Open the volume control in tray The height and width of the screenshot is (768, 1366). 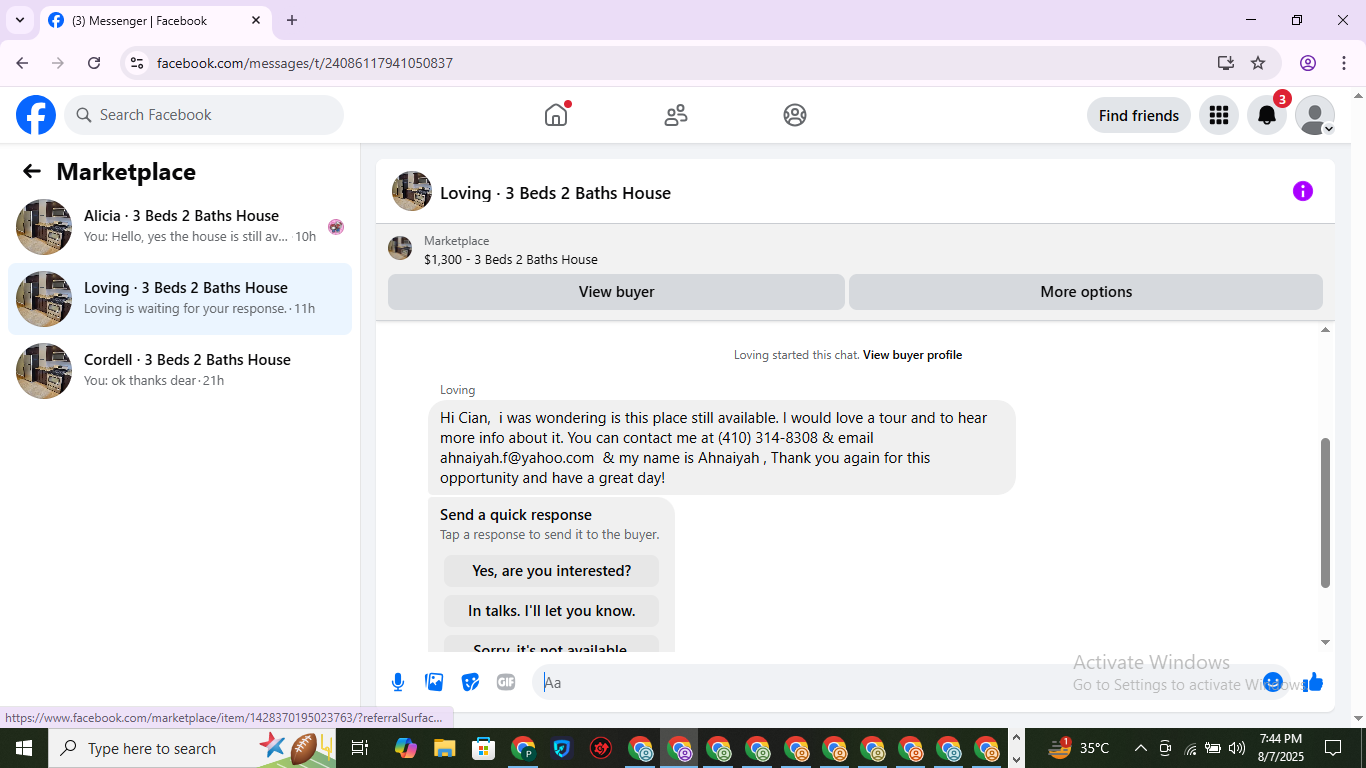[1237, 748]
